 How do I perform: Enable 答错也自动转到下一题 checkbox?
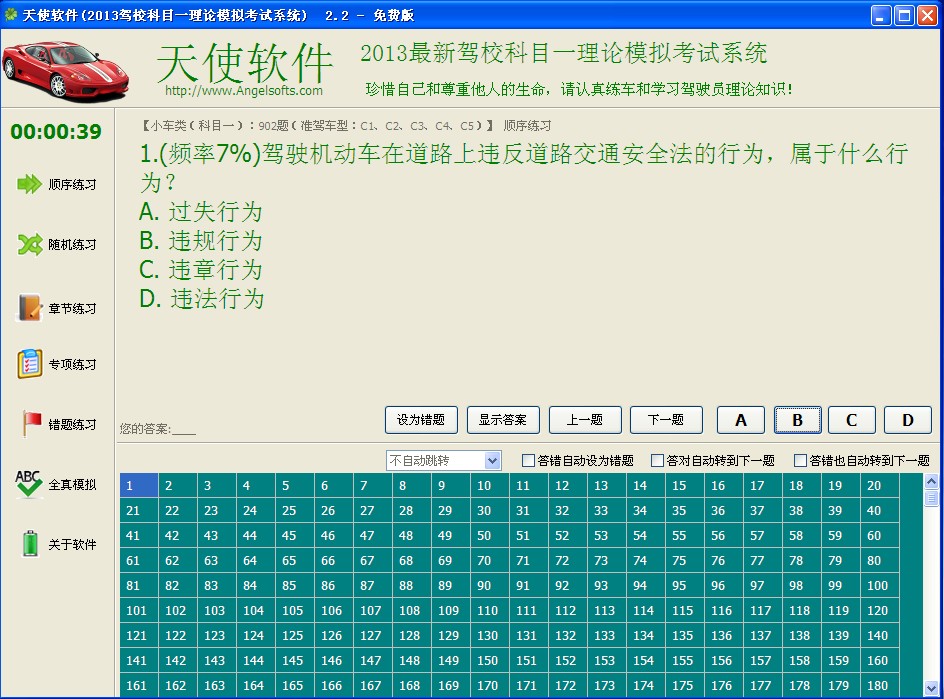tap(800, 461)
